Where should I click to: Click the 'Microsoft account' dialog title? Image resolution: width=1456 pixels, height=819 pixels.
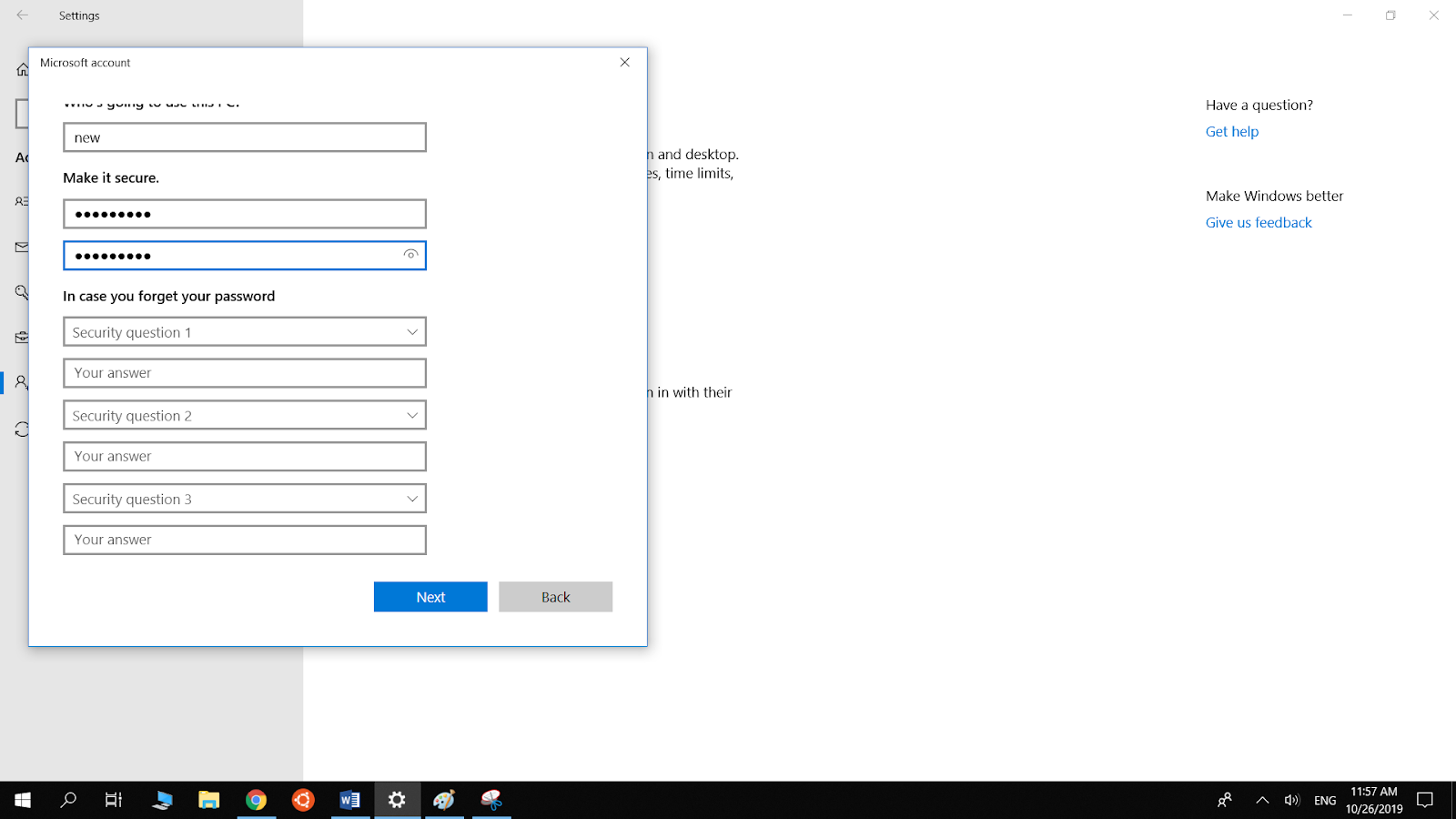point(86,63)
